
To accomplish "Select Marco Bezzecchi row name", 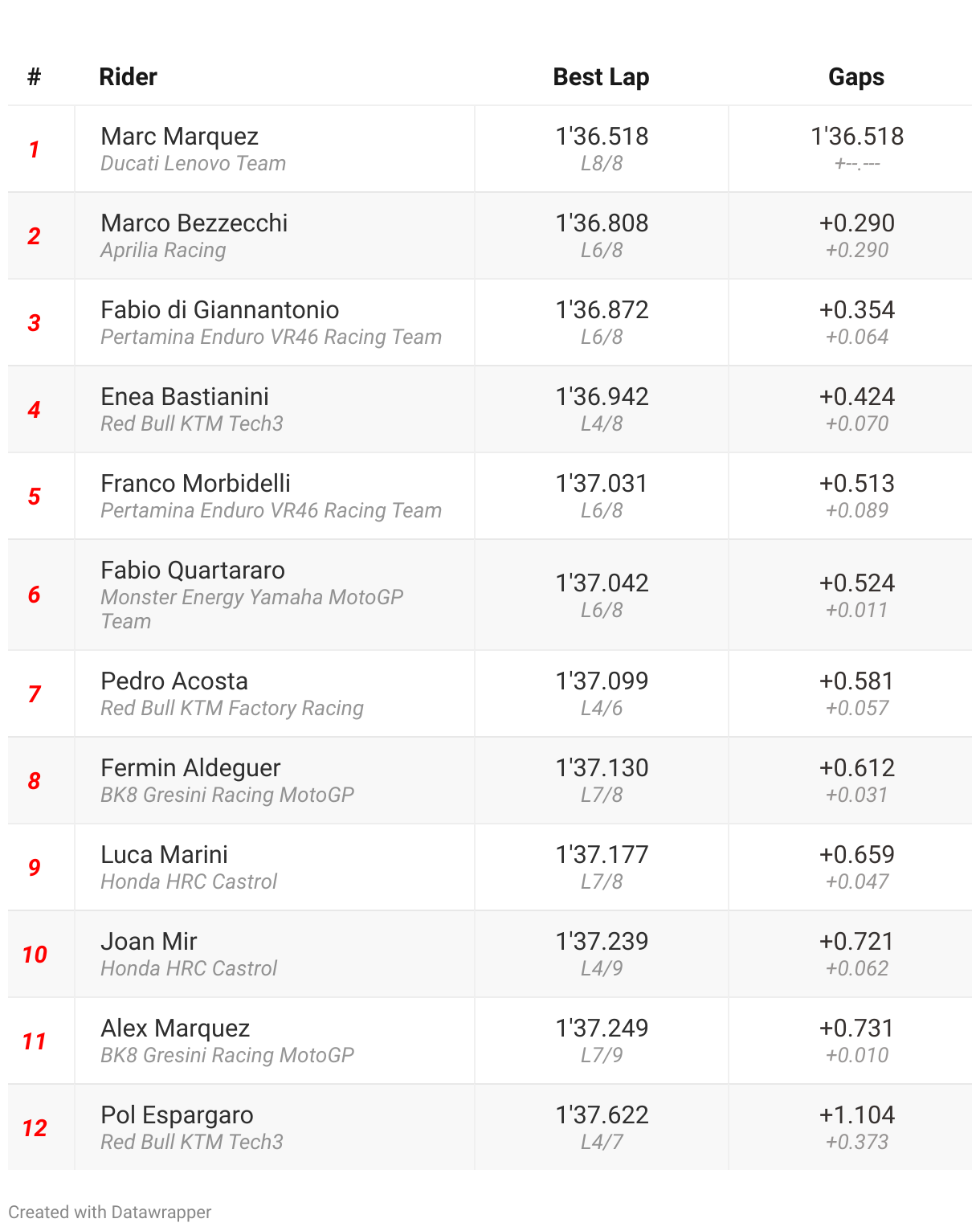I will 194,223.
